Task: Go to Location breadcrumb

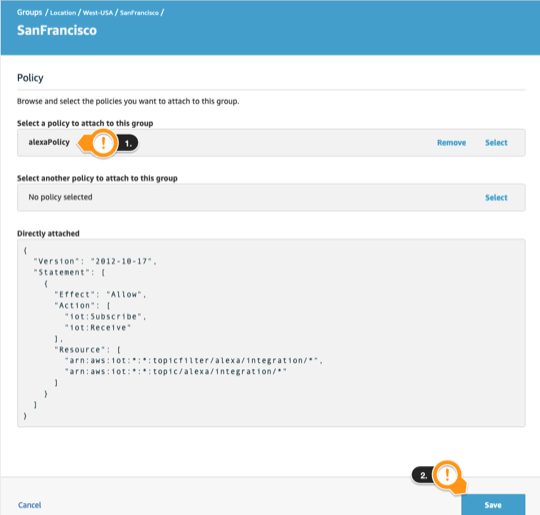Action: click(63, 13)
